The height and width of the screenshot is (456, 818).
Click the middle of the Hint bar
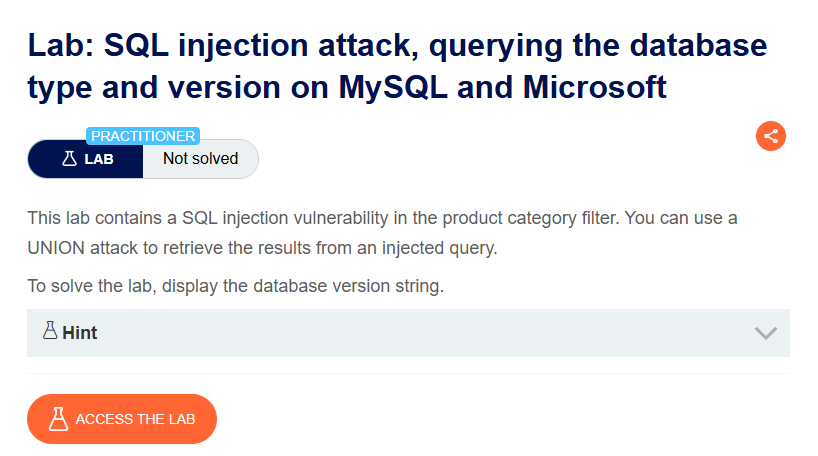click(x=408, y=333)
